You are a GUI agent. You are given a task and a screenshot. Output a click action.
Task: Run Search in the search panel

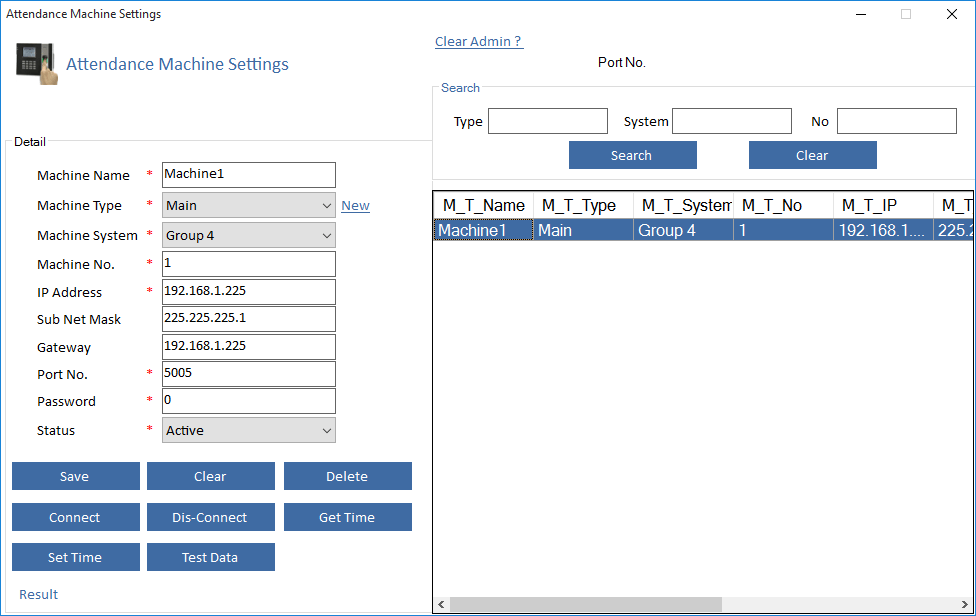(632, 155)
